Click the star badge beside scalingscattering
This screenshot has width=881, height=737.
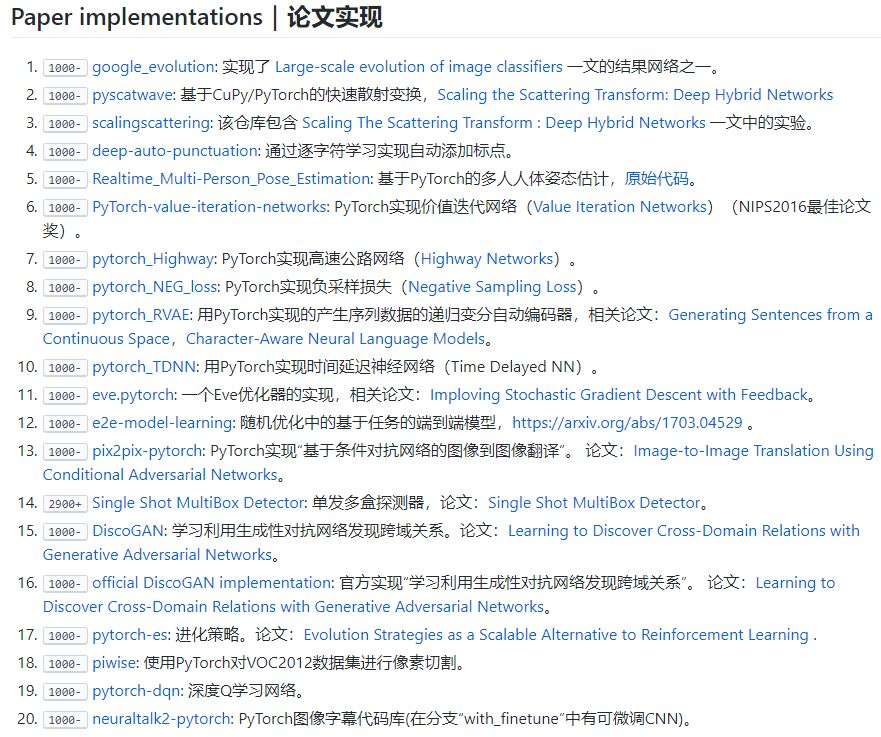tap(65, 124)
